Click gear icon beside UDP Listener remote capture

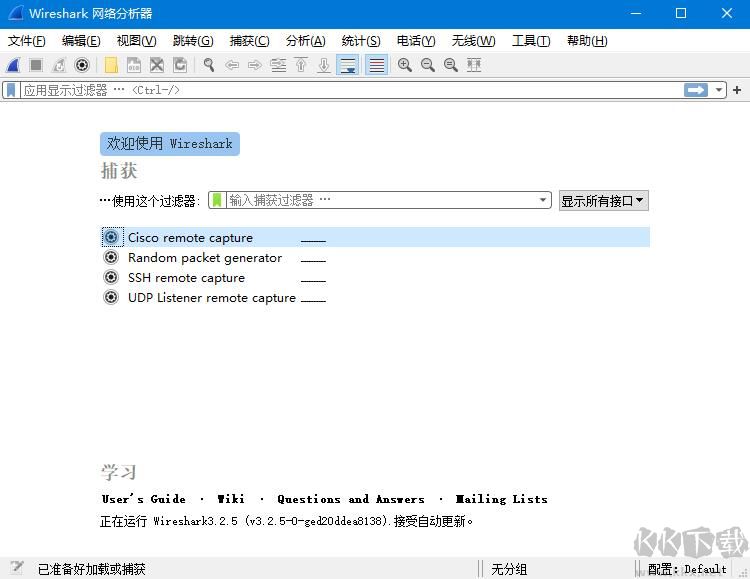(x=111, y=297)
